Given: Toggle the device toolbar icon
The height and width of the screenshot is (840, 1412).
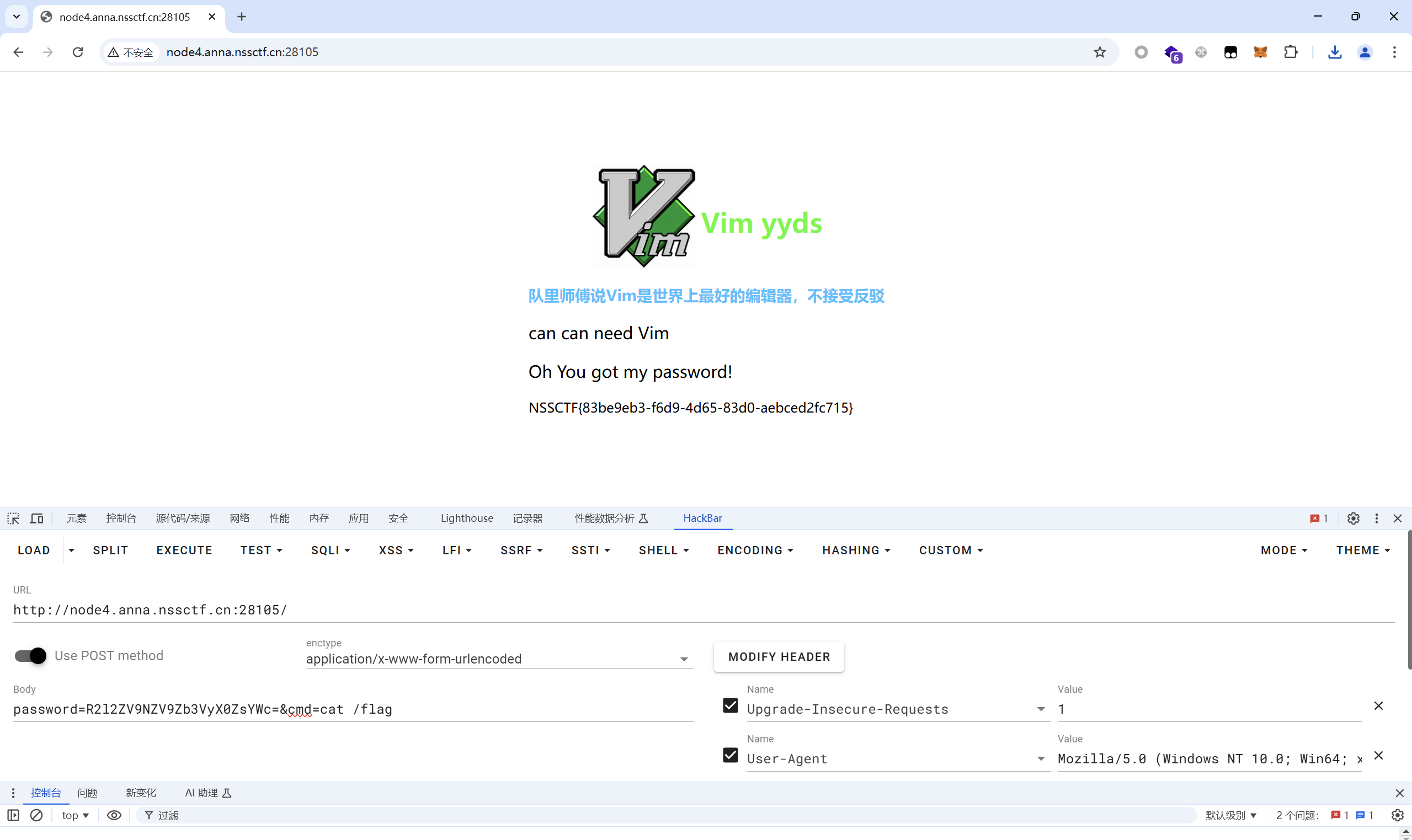Looking at the screenshot, I should (37, 518).
